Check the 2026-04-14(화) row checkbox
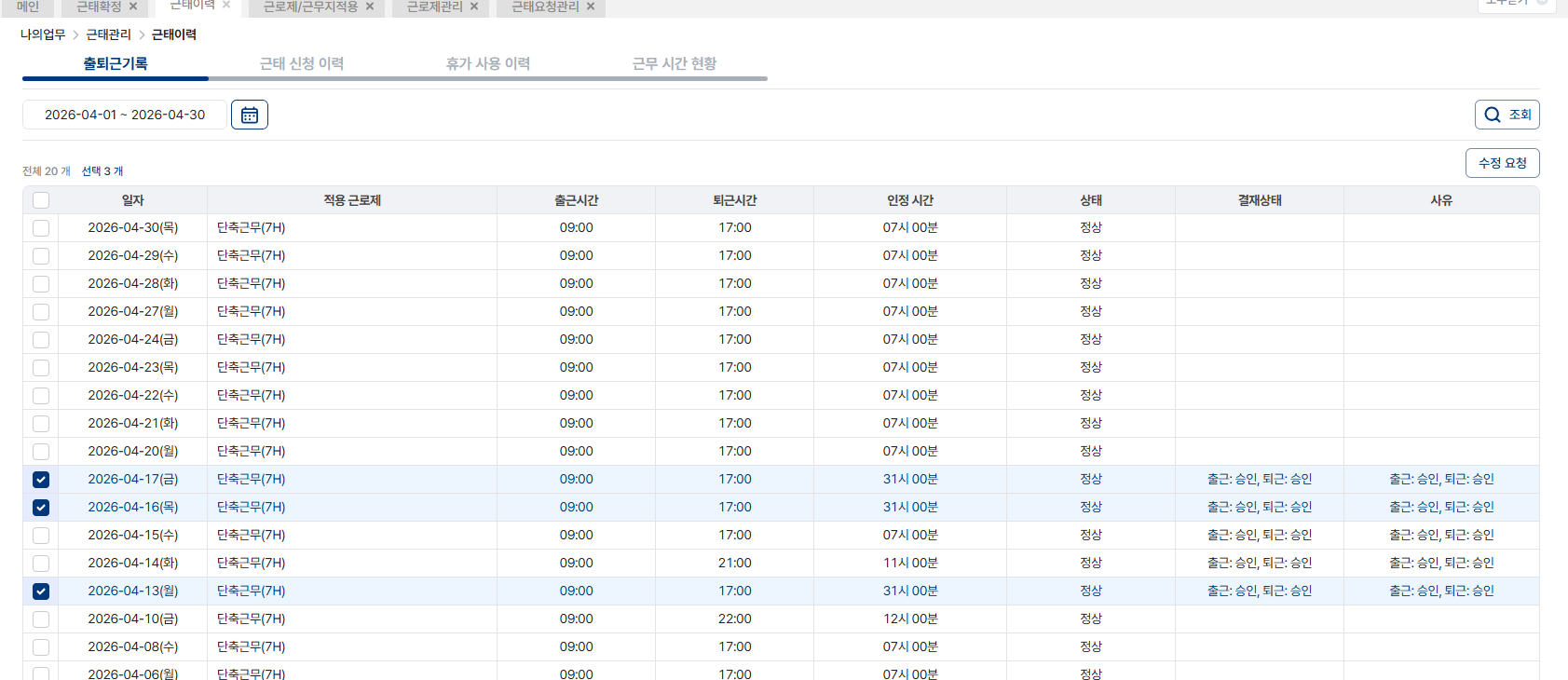The width and height of the screenshot is (1568, 680). coord(41,564)
